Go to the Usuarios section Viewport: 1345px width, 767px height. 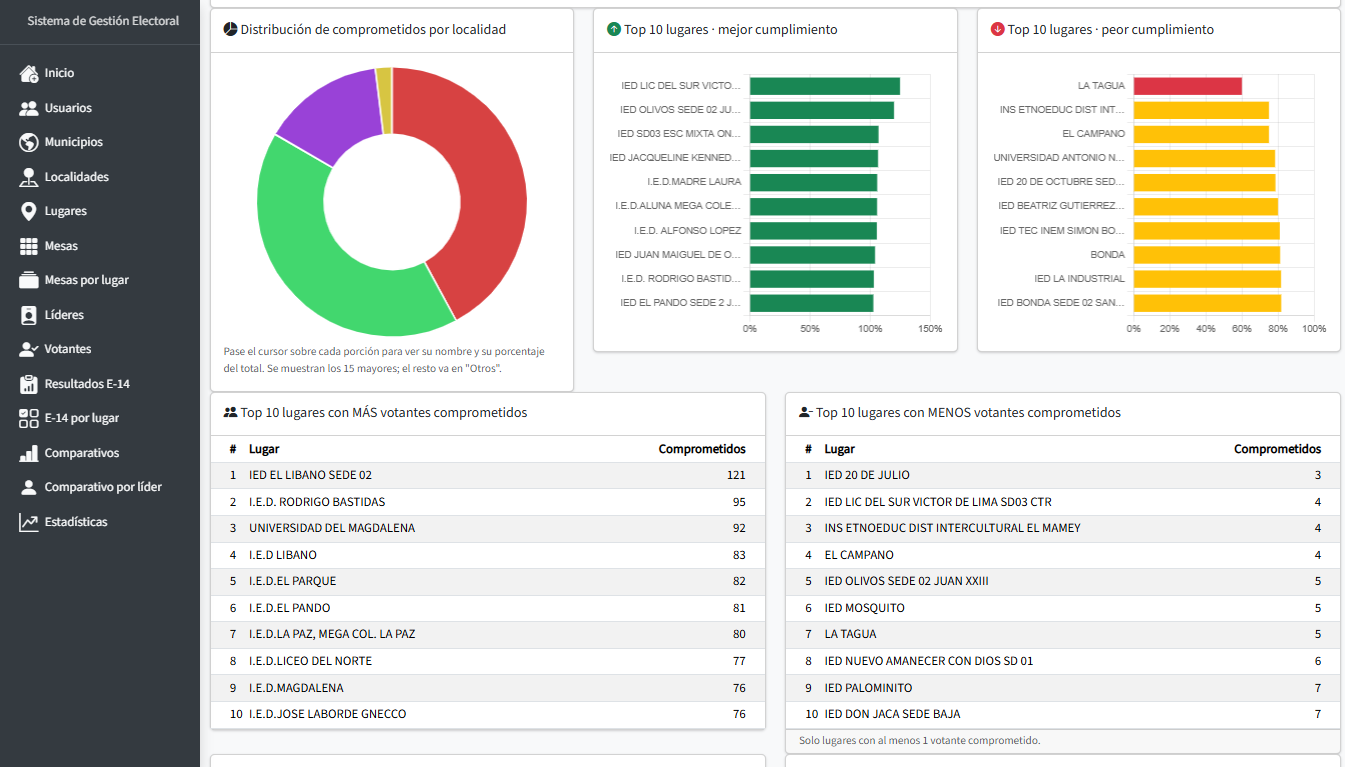100,108
